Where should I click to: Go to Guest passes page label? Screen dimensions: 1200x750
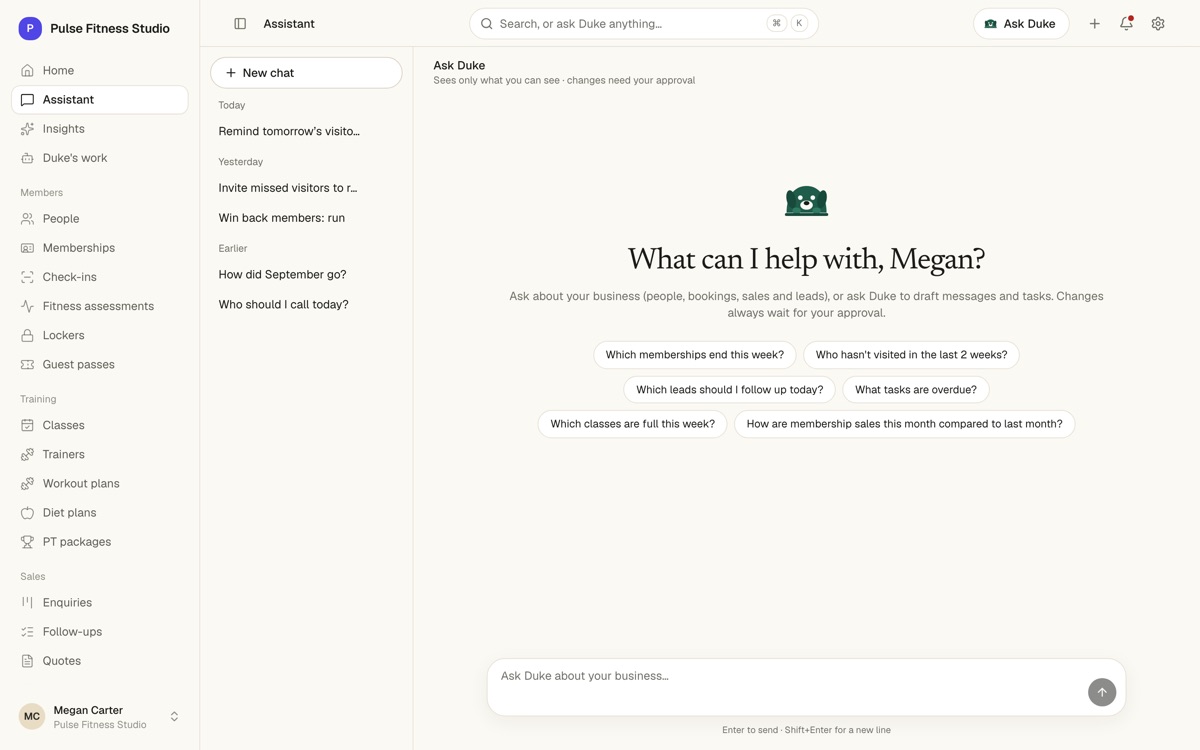pyautogui.click(x=78, y=365)
